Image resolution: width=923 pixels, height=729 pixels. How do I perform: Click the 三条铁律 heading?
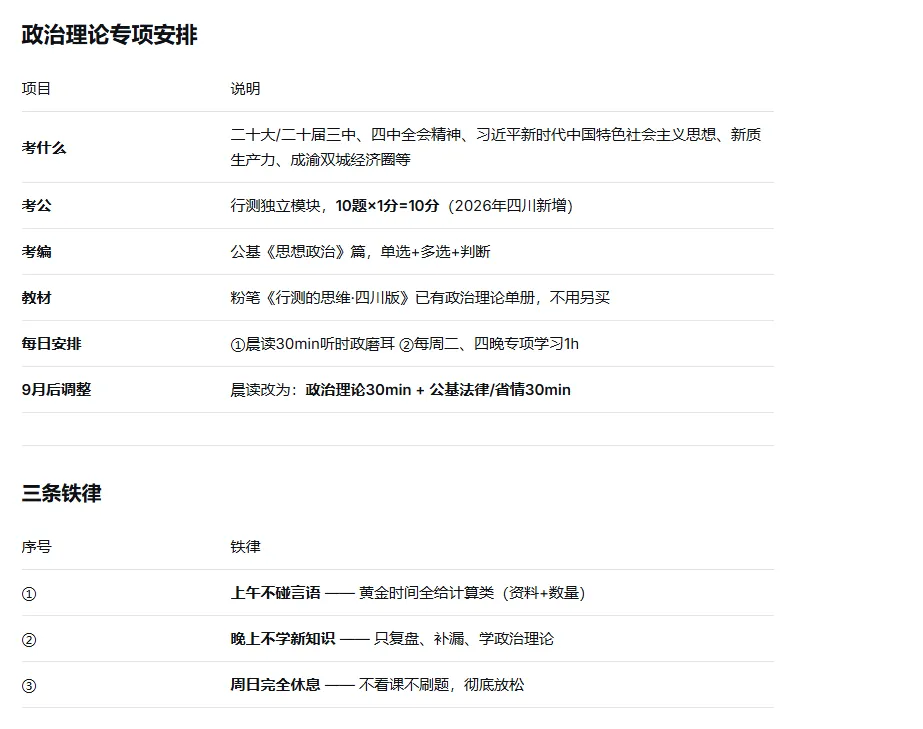click(x=62, y=493)
